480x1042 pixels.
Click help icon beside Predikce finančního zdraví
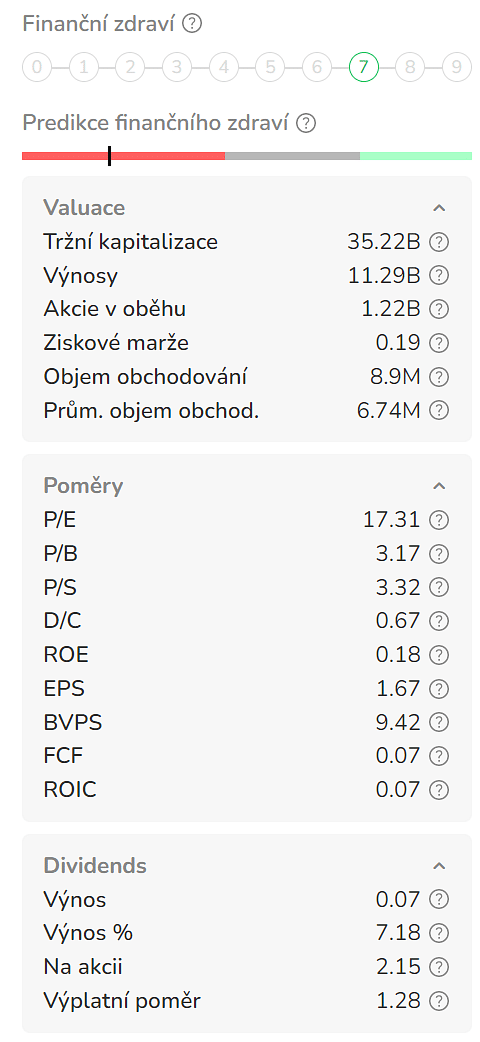coord(306,123)
